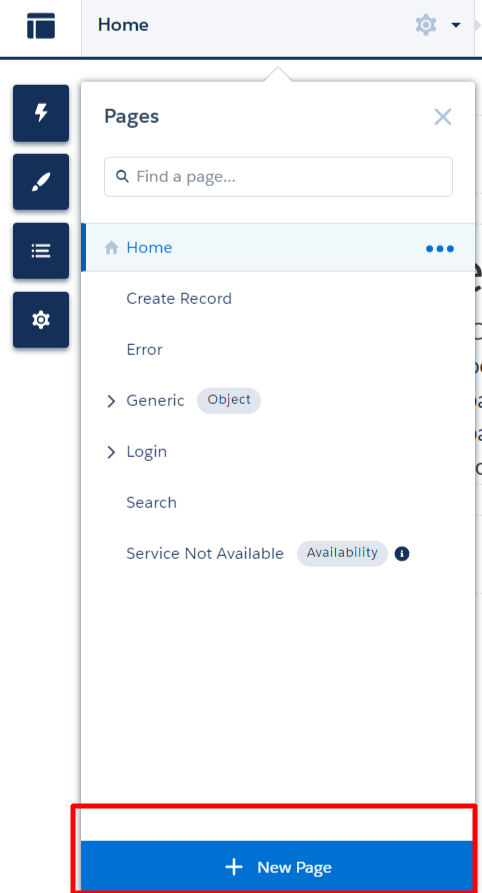Select the Service Not Available page

click(205, 554)
